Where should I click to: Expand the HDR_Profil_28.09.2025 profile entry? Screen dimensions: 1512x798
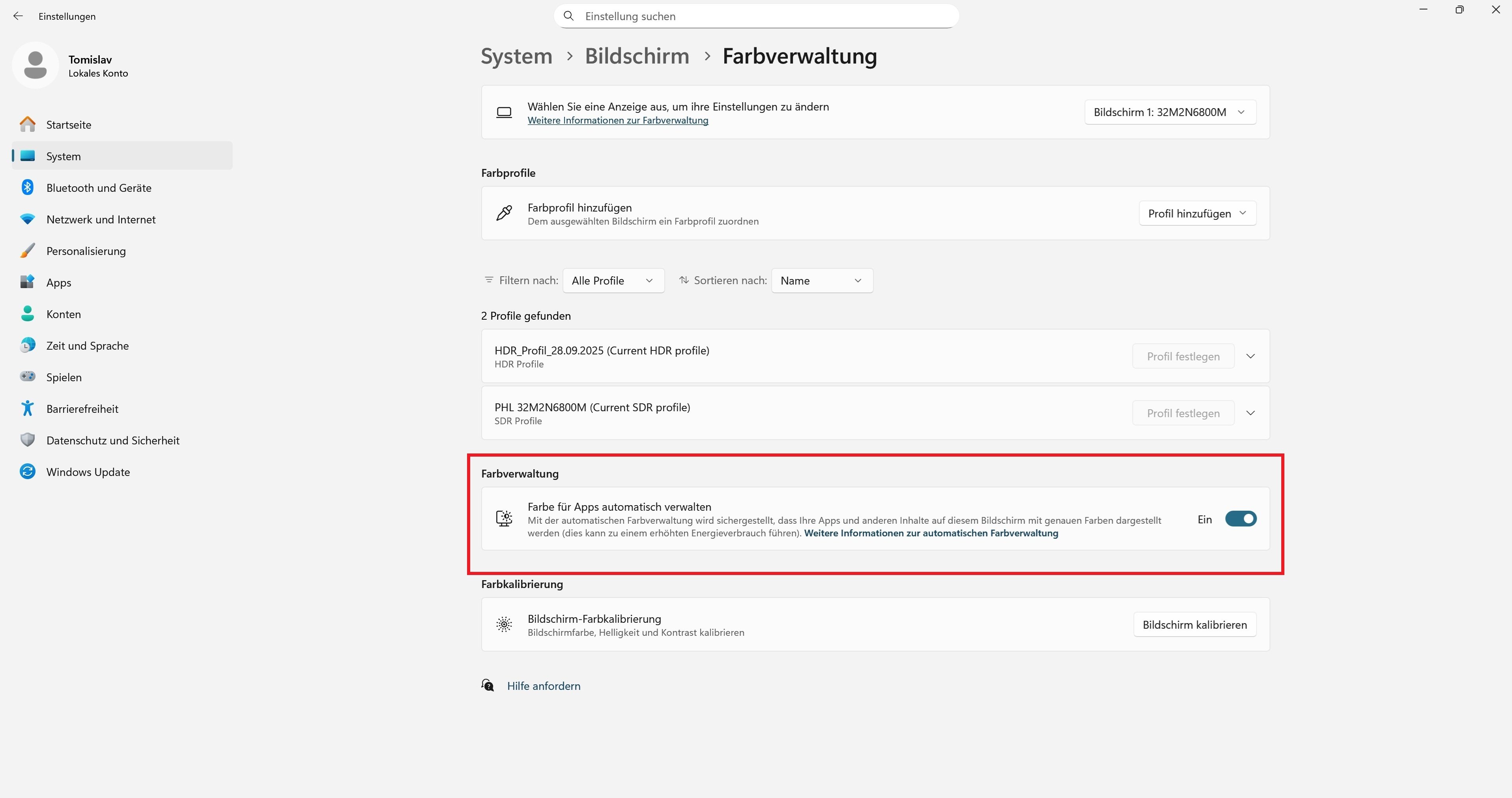1250,356
